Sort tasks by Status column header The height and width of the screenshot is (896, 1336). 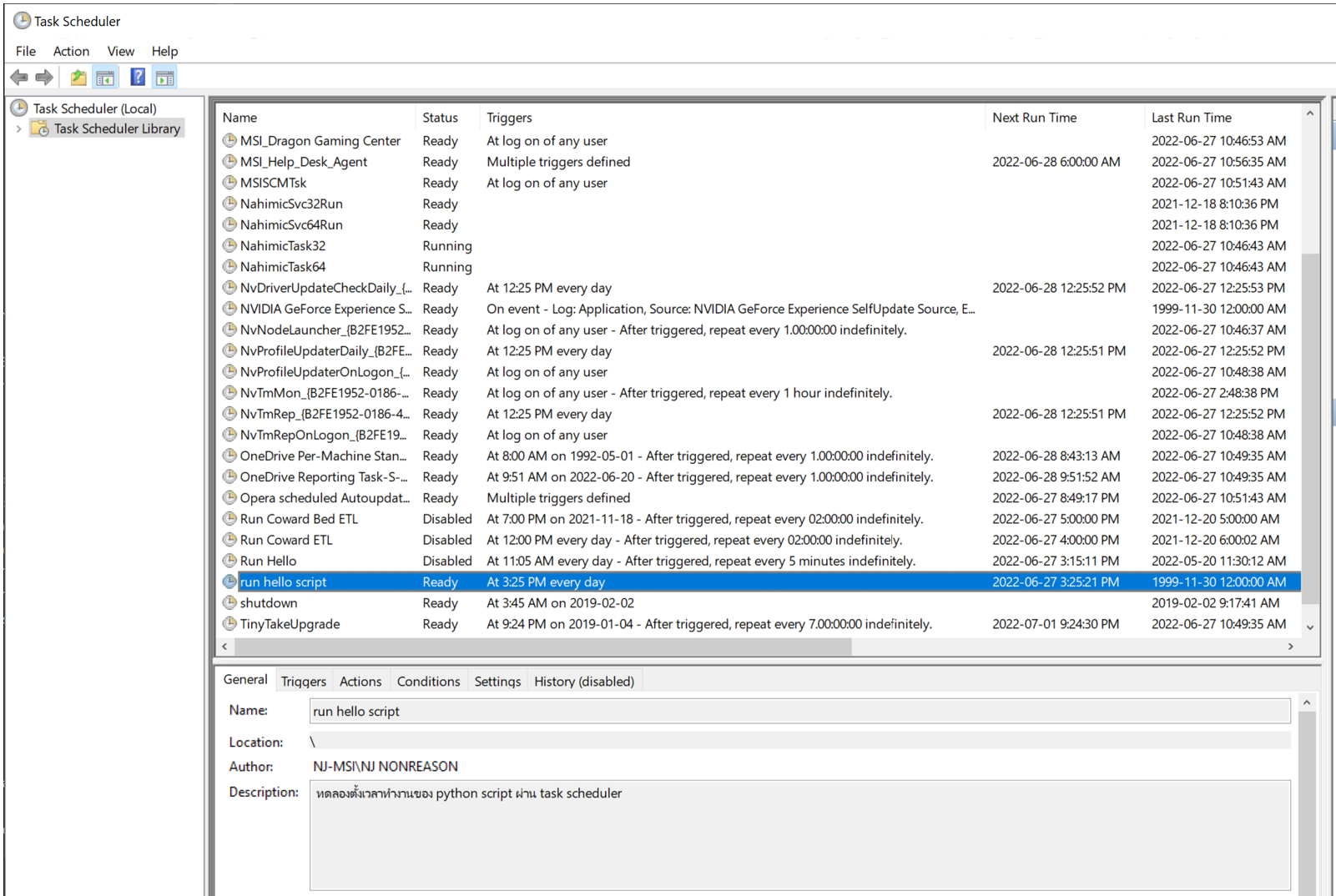click(440, 118)
